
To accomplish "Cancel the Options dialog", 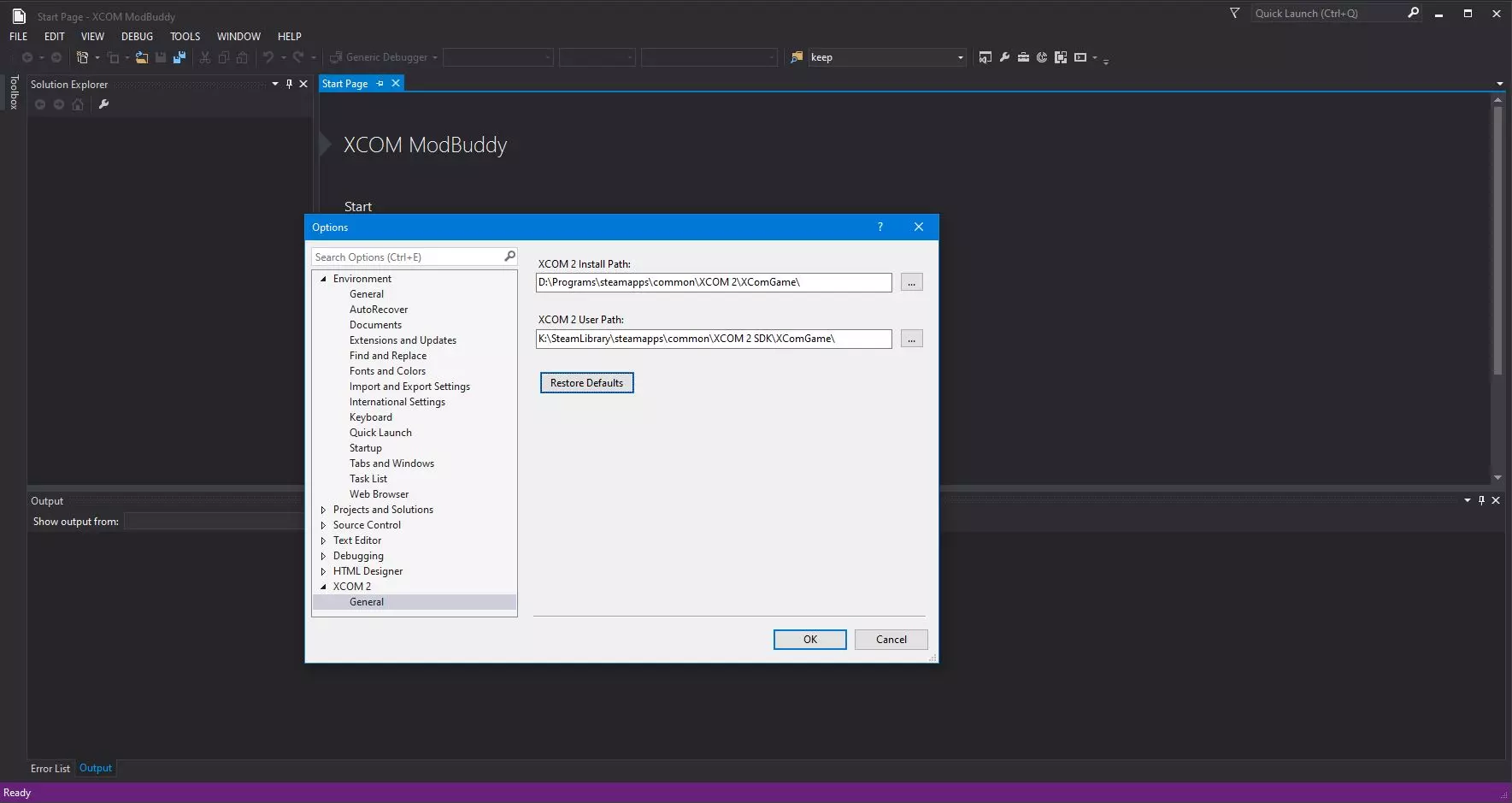I will (891, 640).
